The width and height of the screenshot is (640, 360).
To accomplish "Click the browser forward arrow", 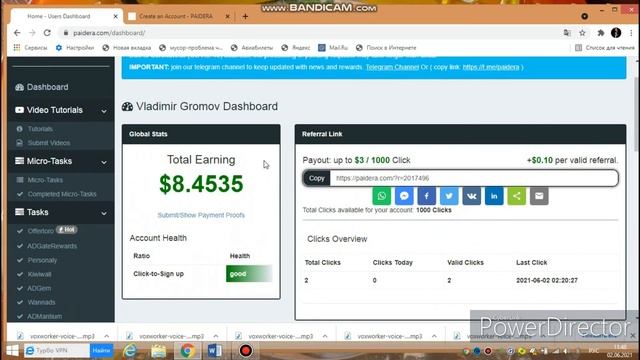I will (32, 33).
